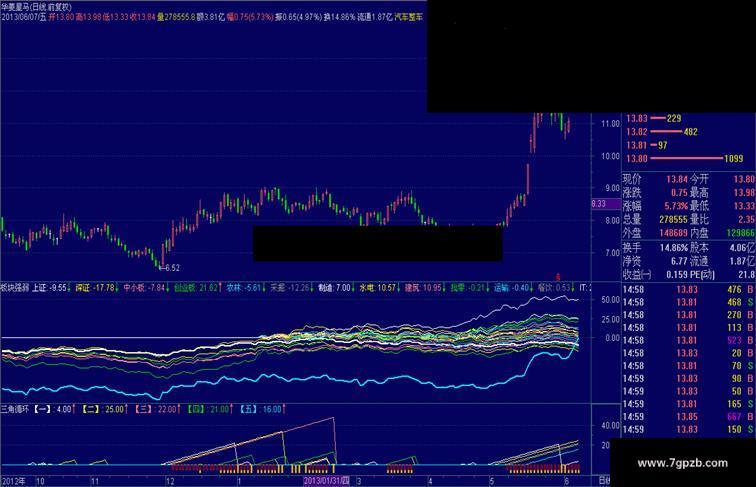Screen dimensions: 756x487
Task: Click the 深证 -17.78 indicator value
Action: coord(95,288)
